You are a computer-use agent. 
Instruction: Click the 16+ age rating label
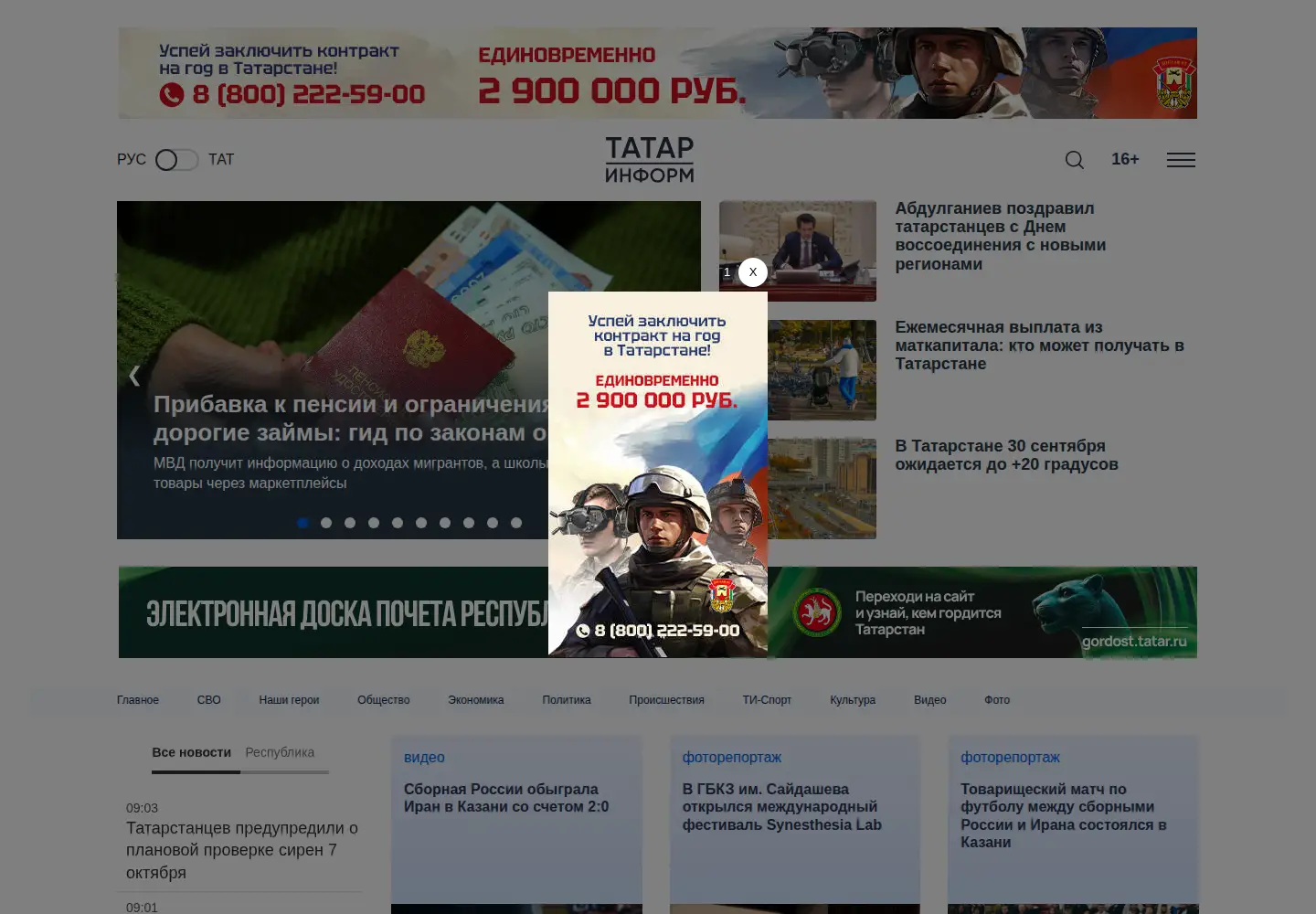(1125, 159)
